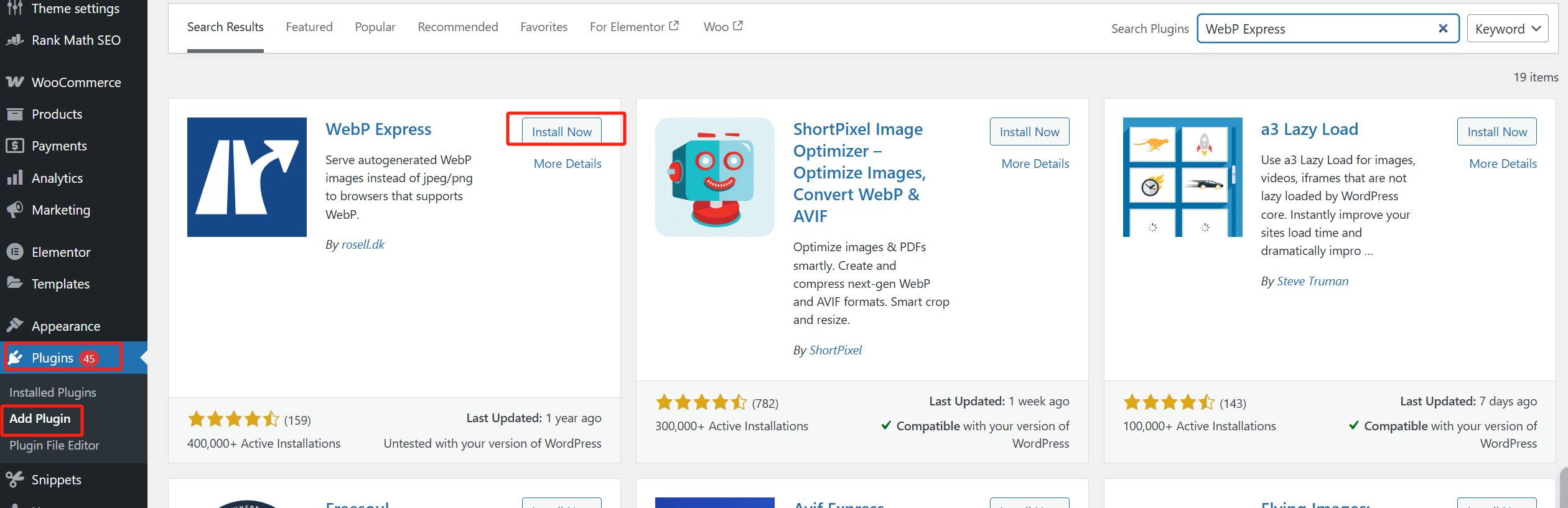
Task: Click the WebP Express plugin thumbnail
Action: click(x=247, y=177)
